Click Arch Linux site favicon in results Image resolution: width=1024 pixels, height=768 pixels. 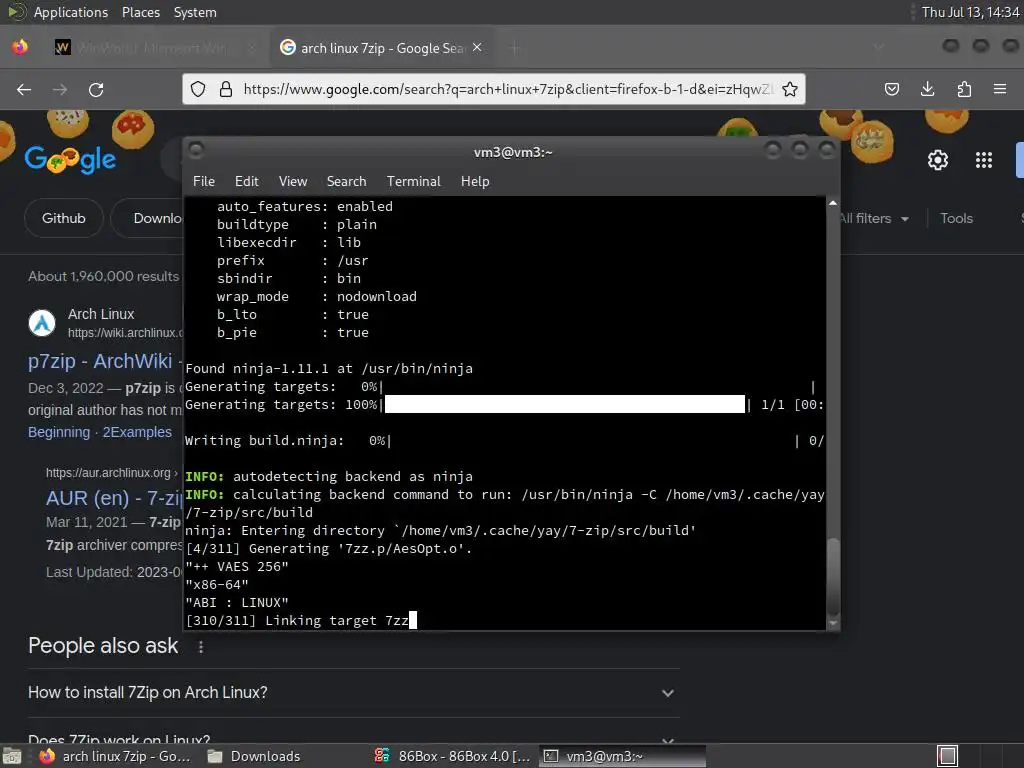pyautogui.click(x=42, y=323)
